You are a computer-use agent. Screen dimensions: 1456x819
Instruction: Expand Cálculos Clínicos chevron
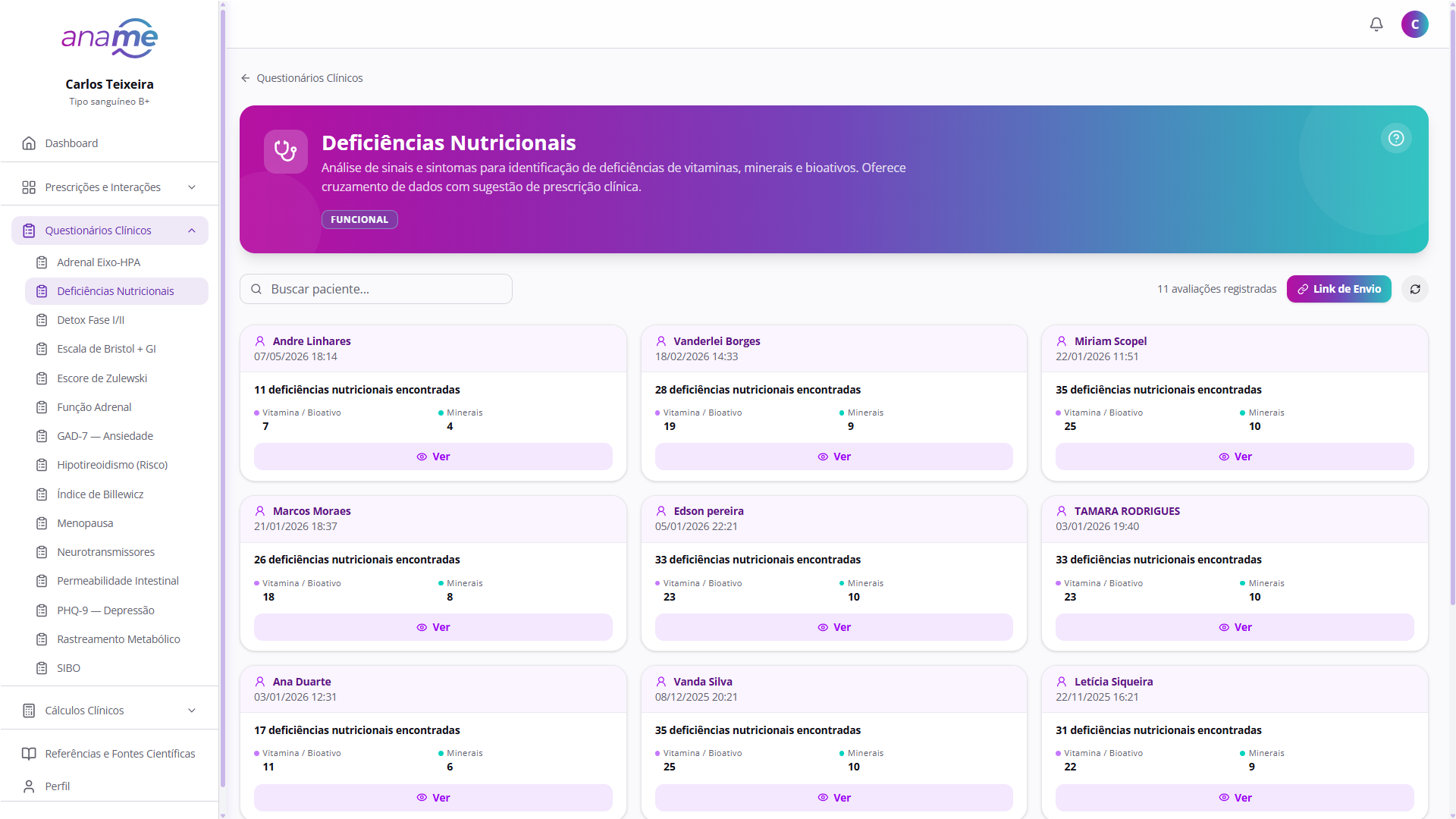(192, 711)
